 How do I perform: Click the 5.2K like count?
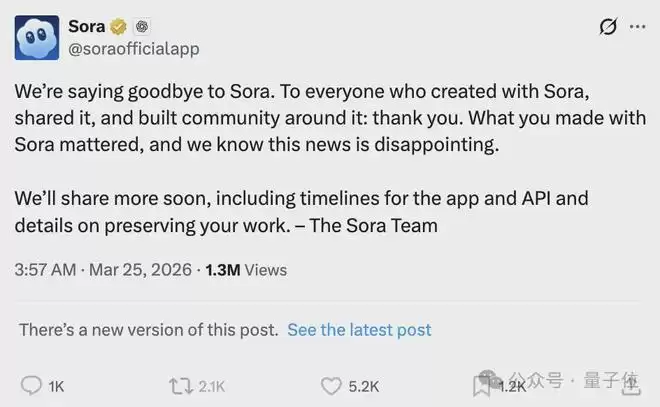363,386
